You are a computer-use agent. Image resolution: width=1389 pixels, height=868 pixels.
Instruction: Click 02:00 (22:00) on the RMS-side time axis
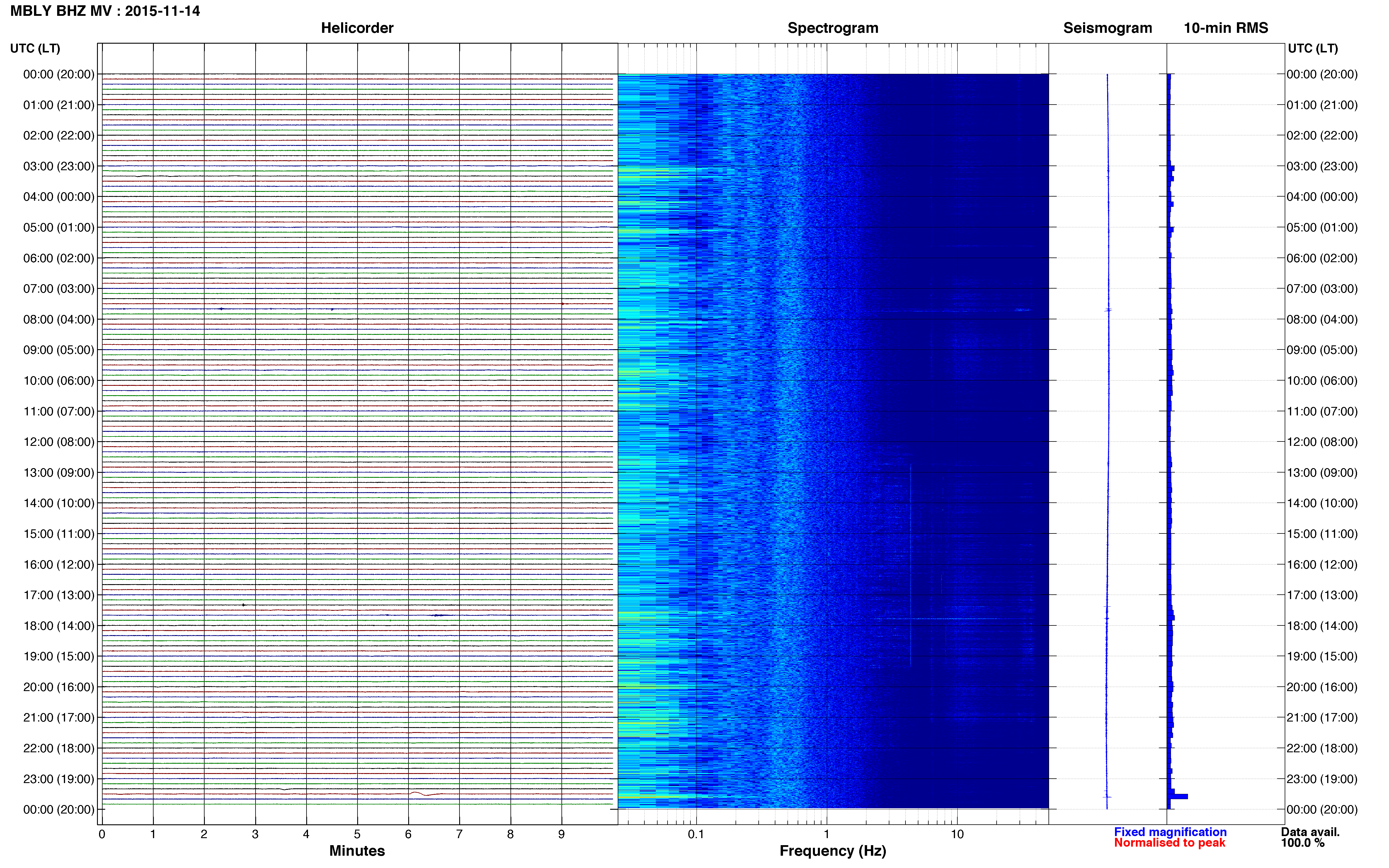1322,135
